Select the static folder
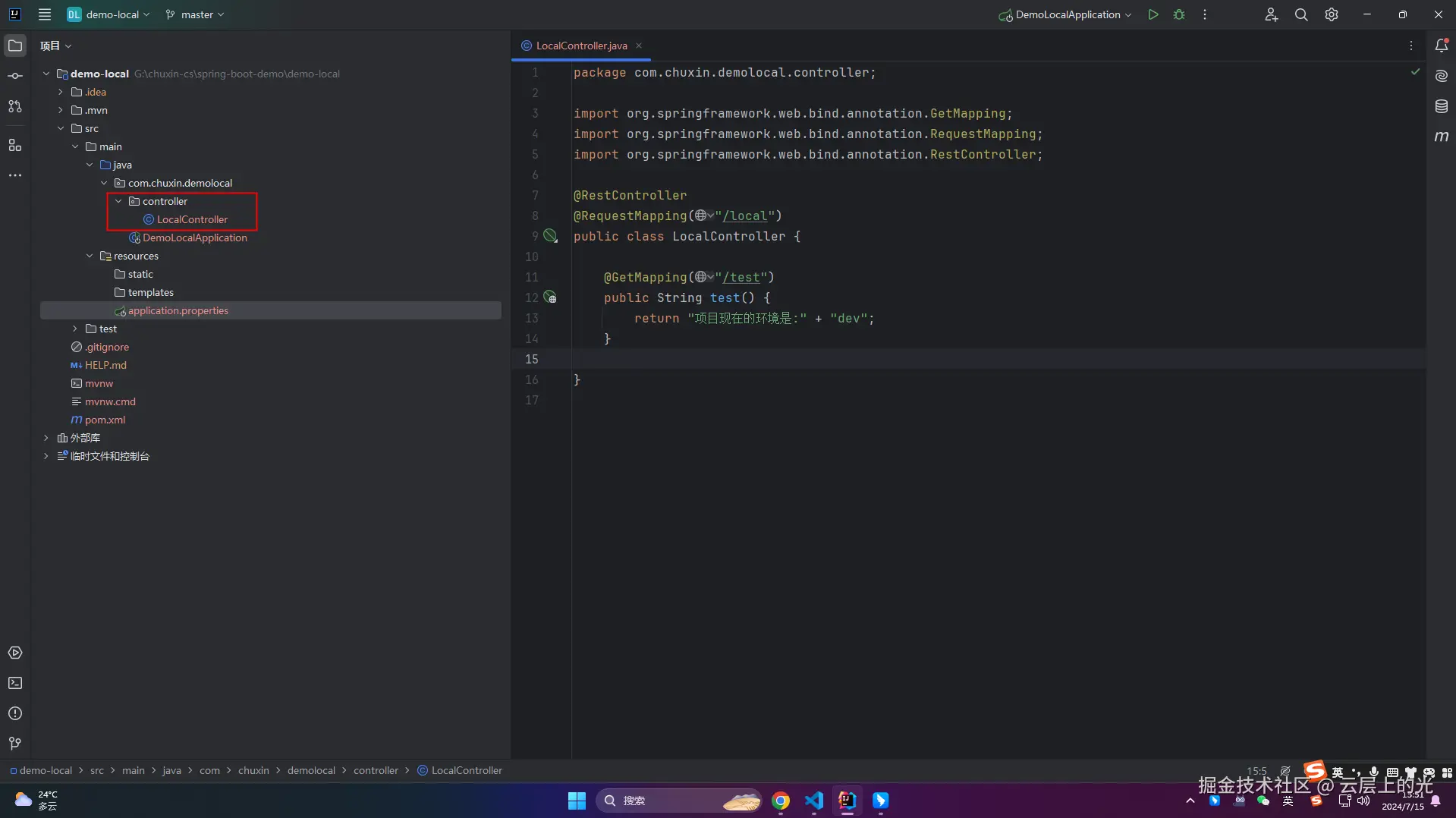The height and width of the screenshot is (818, 1456). click(140, 274)
